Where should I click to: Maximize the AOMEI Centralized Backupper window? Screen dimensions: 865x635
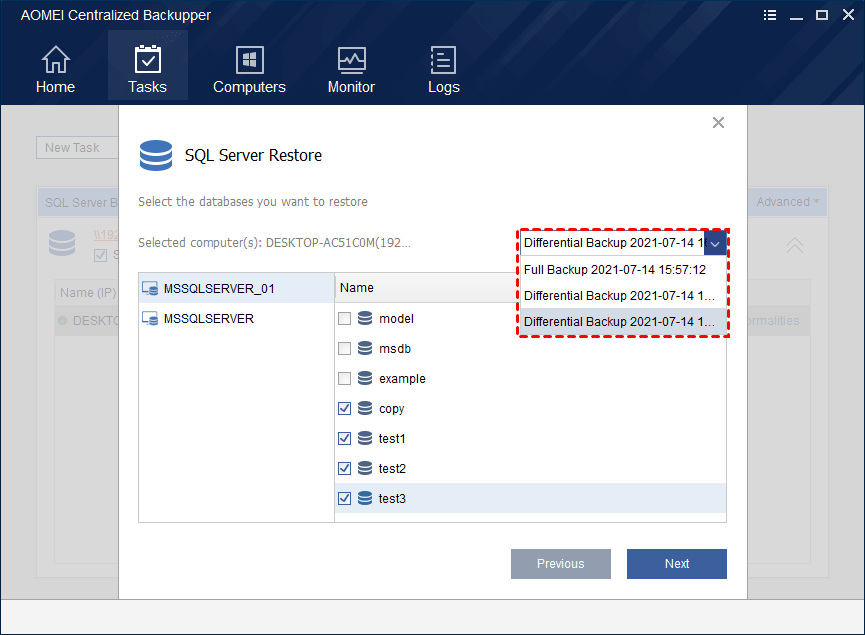tap(822, 15)
